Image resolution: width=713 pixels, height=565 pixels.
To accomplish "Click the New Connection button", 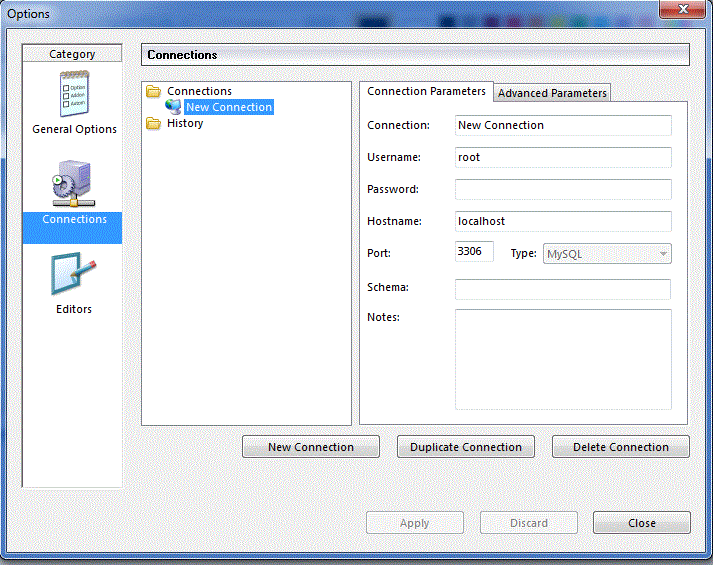I will 311,447.
